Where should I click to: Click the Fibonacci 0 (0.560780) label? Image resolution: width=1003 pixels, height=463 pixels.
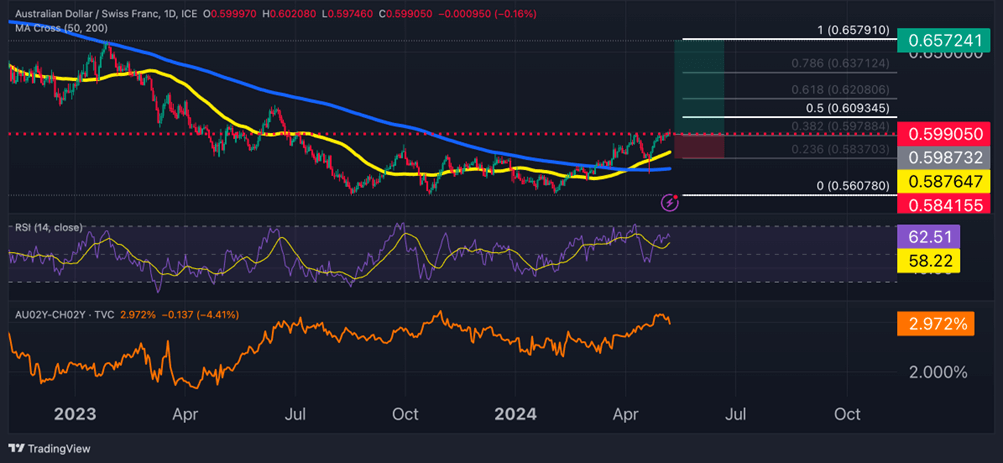[853, 186]
